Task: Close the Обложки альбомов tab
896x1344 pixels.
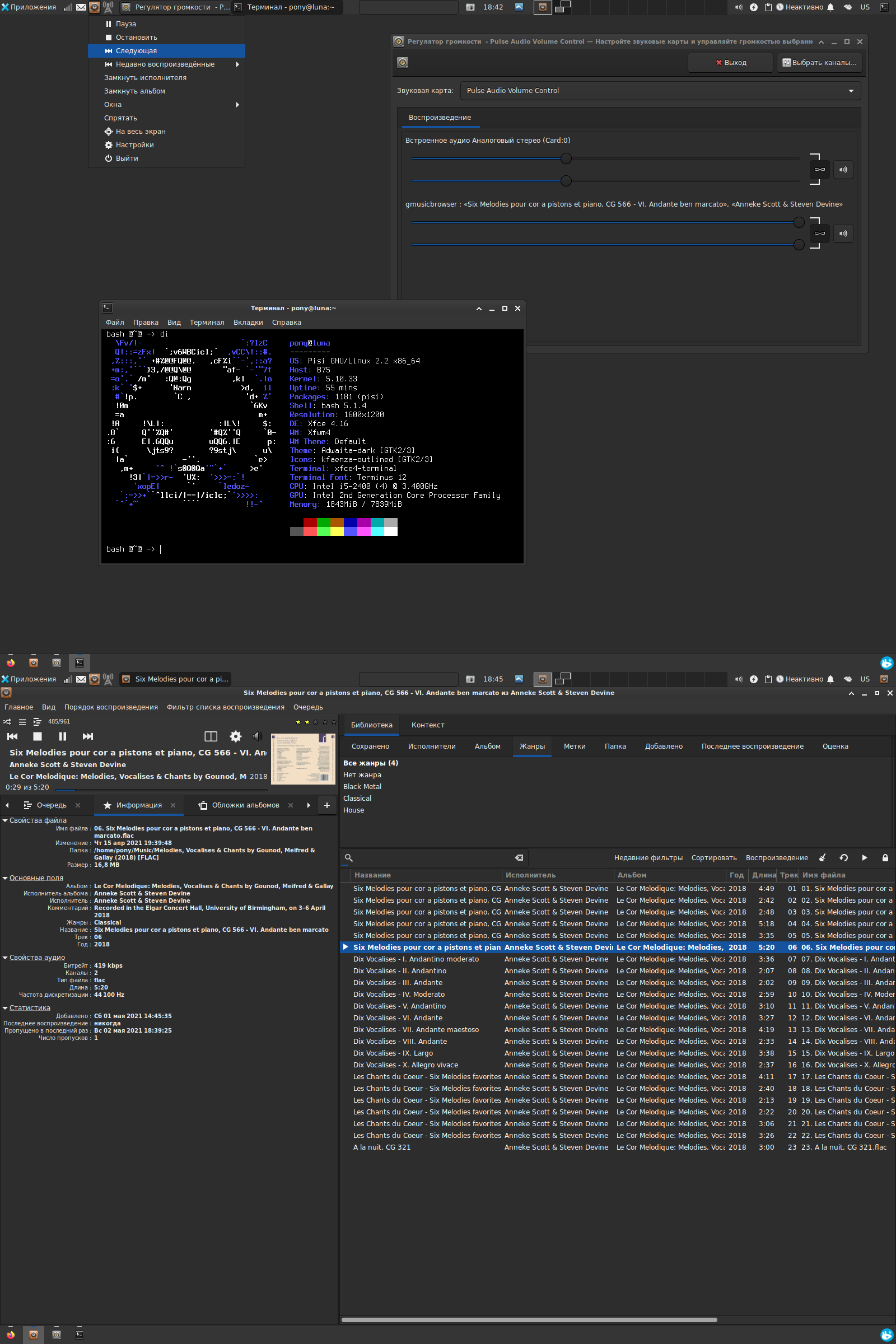Action: click(290, 805)
